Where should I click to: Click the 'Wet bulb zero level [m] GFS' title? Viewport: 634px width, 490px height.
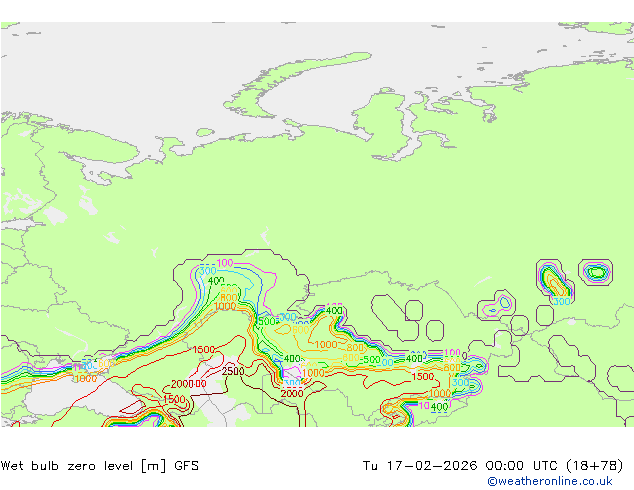[x=99, y=466]
